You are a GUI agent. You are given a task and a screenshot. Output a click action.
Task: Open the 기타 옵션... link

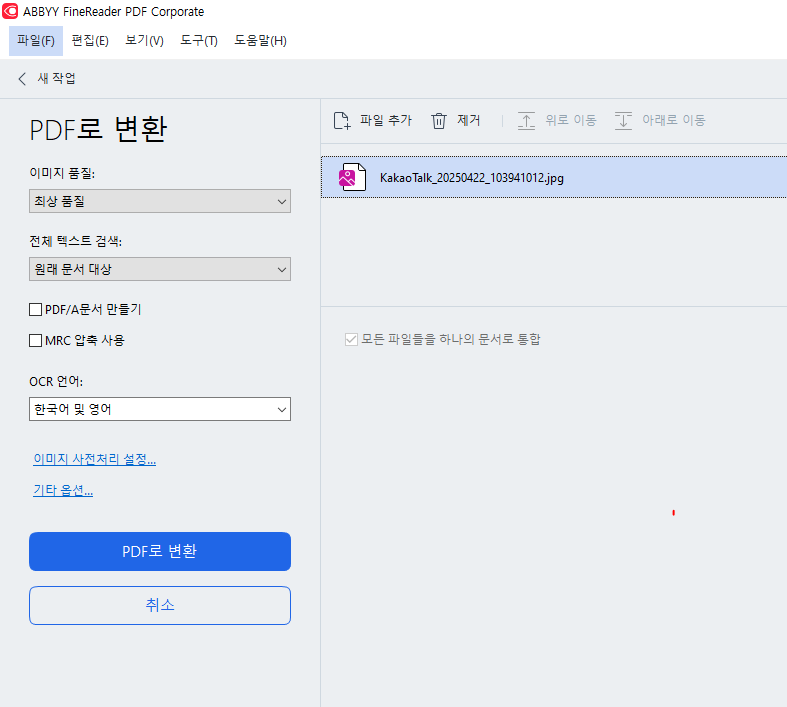pos(63,490)
